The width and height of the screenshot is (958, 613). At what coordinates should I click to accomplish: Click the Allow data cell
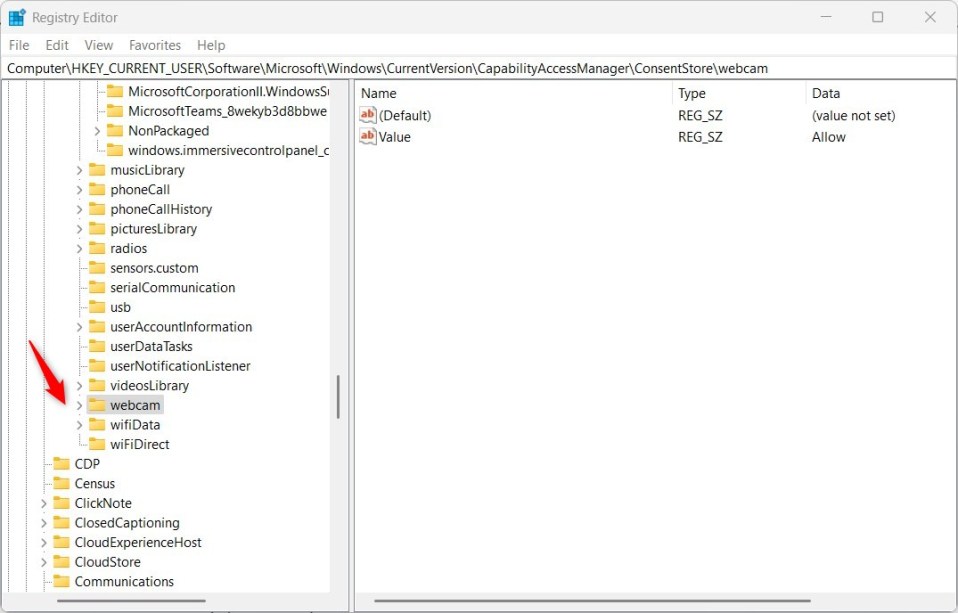coord(828,137)
